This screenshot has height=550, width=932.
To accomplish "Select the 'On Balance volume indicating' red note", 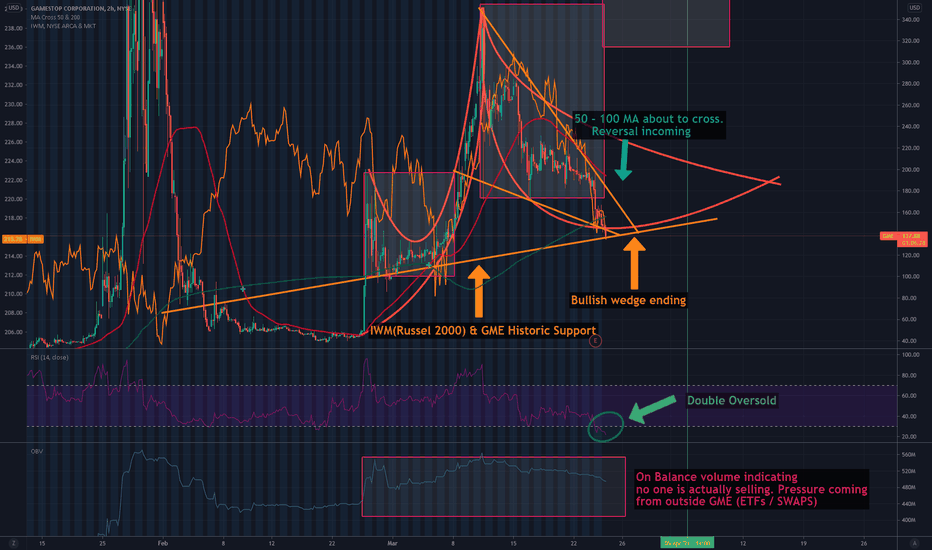I will pyautogui.click(x=751, y=489).
